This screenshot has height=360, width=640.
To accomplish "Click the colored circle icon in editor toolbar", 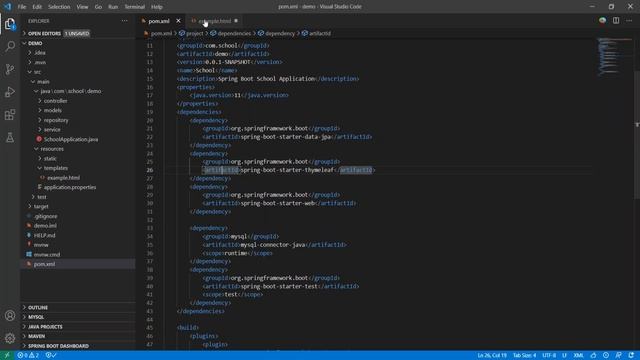I will 602,20.
